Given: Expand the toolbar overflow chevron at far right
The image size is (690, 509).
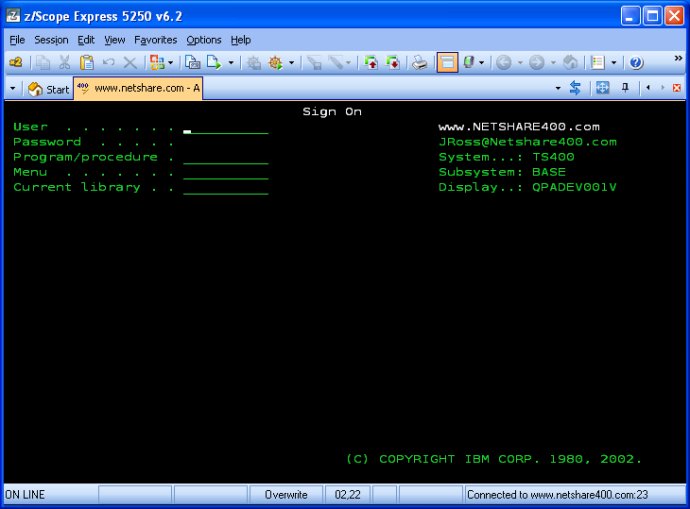Looking at the screenshot, I should tap(678, 58).
